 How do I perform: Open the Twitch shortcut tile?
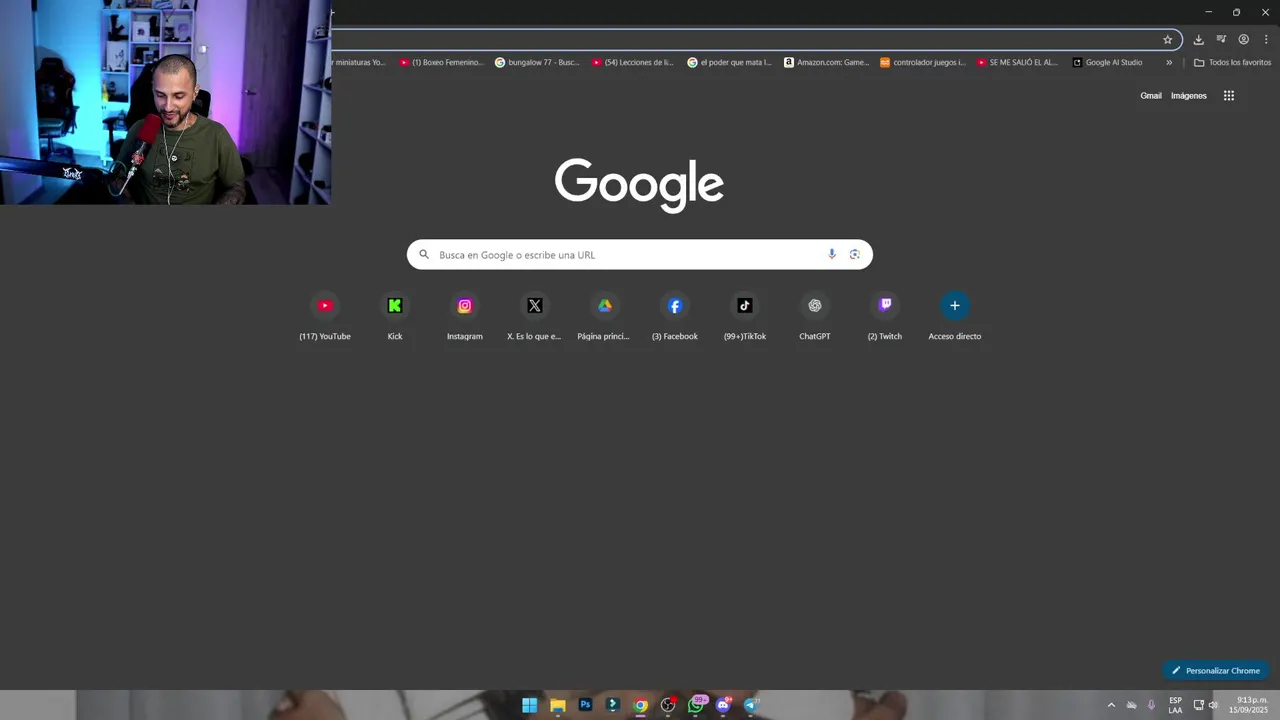pos(885,318)
